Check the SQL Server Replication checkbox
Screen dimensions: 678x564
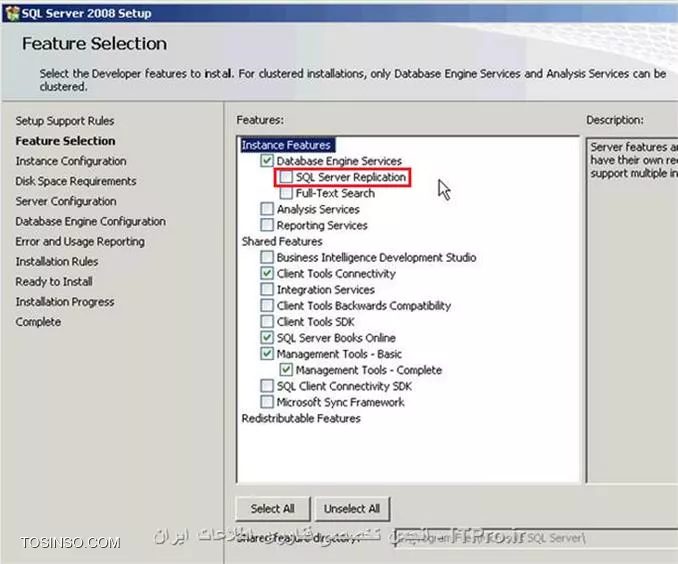click(286, 177)
